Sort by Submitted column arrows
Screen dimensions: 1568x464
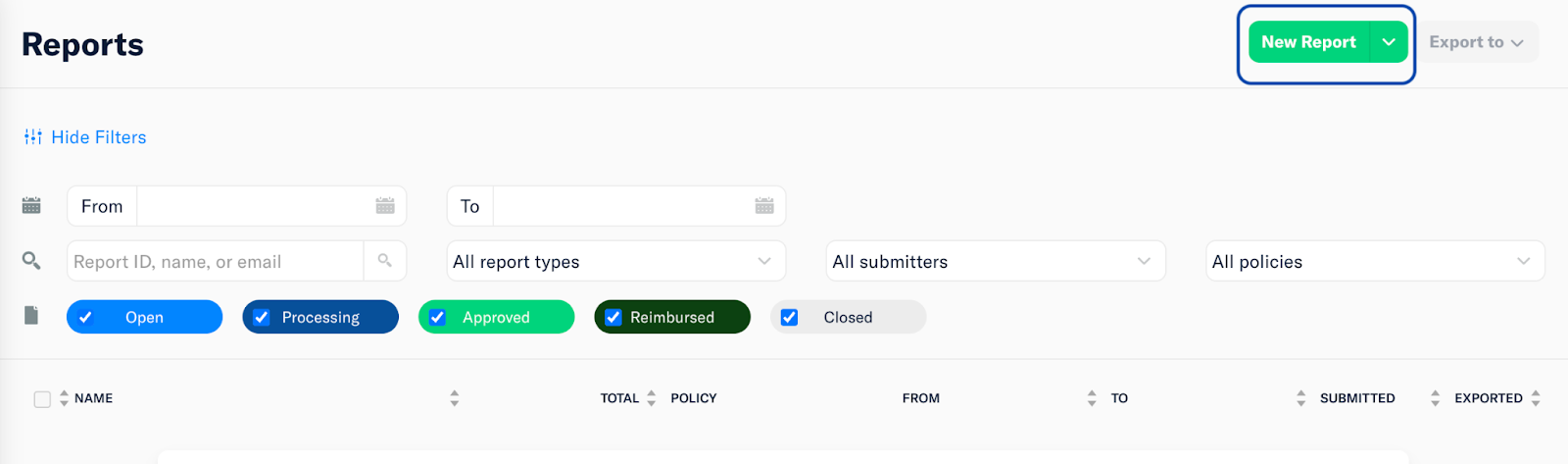coord(1435,398)
